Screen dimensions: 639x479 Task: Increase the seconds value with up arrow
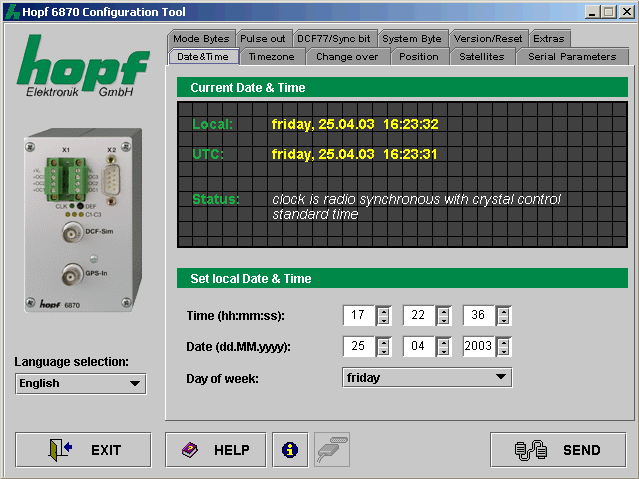[x=504, y=311]
